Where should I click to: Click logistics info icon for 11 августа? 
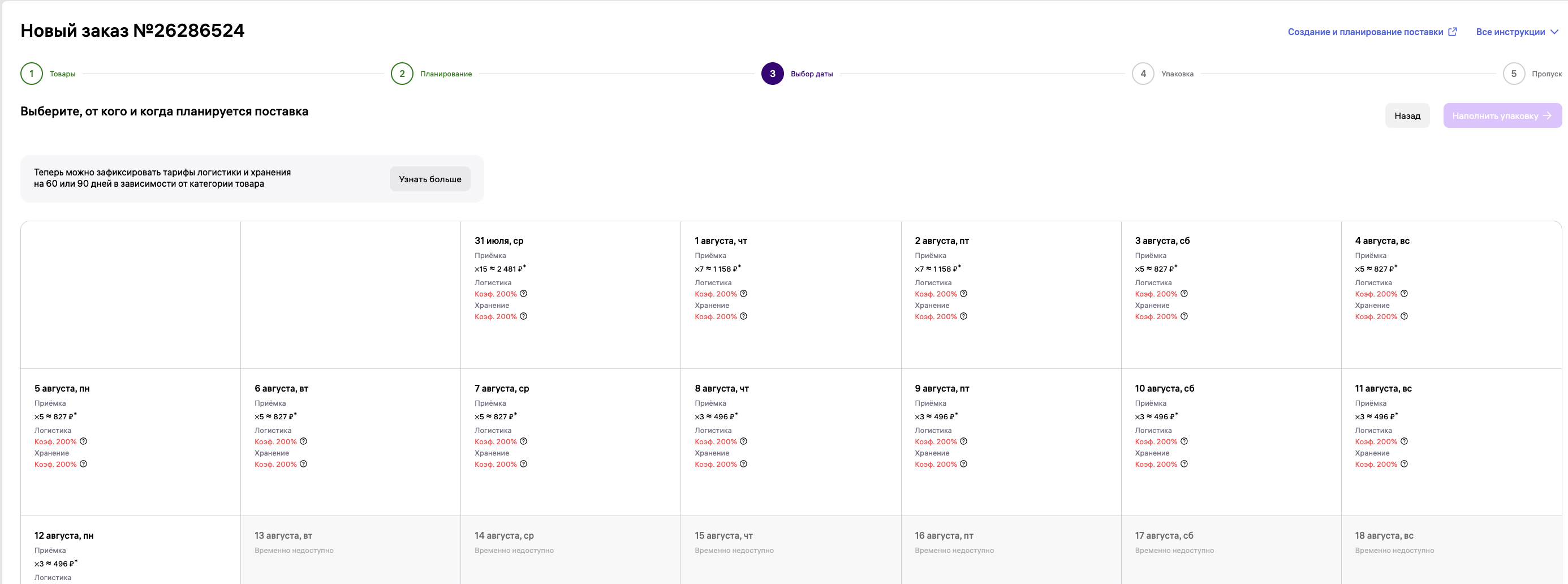(x=1405, y=441)
